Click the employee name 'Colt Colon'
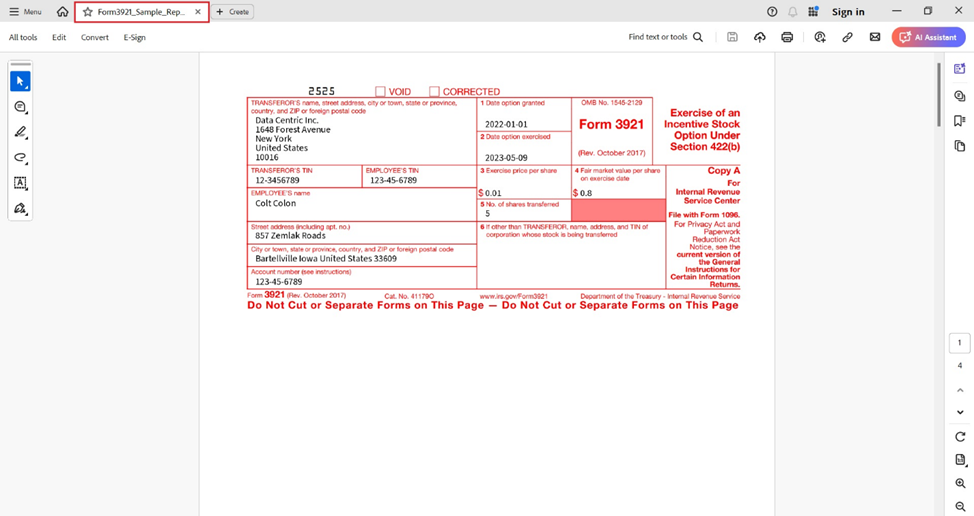 (275, 203)
